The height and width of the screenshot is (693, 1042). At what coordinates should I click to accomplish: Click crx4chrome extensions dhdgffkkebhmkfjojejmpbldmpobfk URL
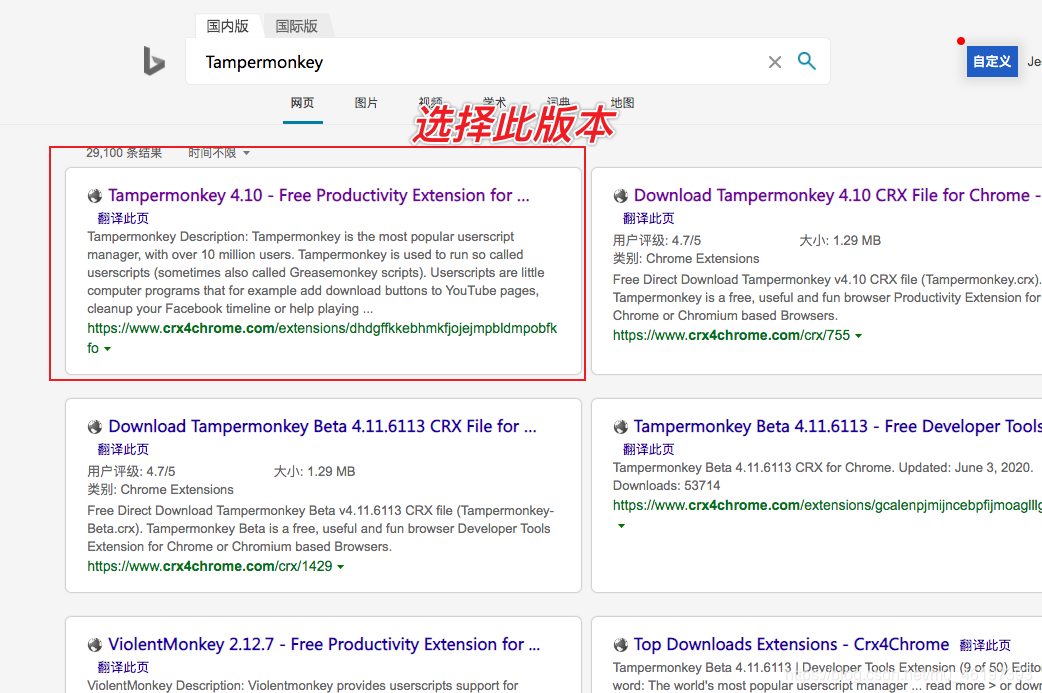pos(322,328)
